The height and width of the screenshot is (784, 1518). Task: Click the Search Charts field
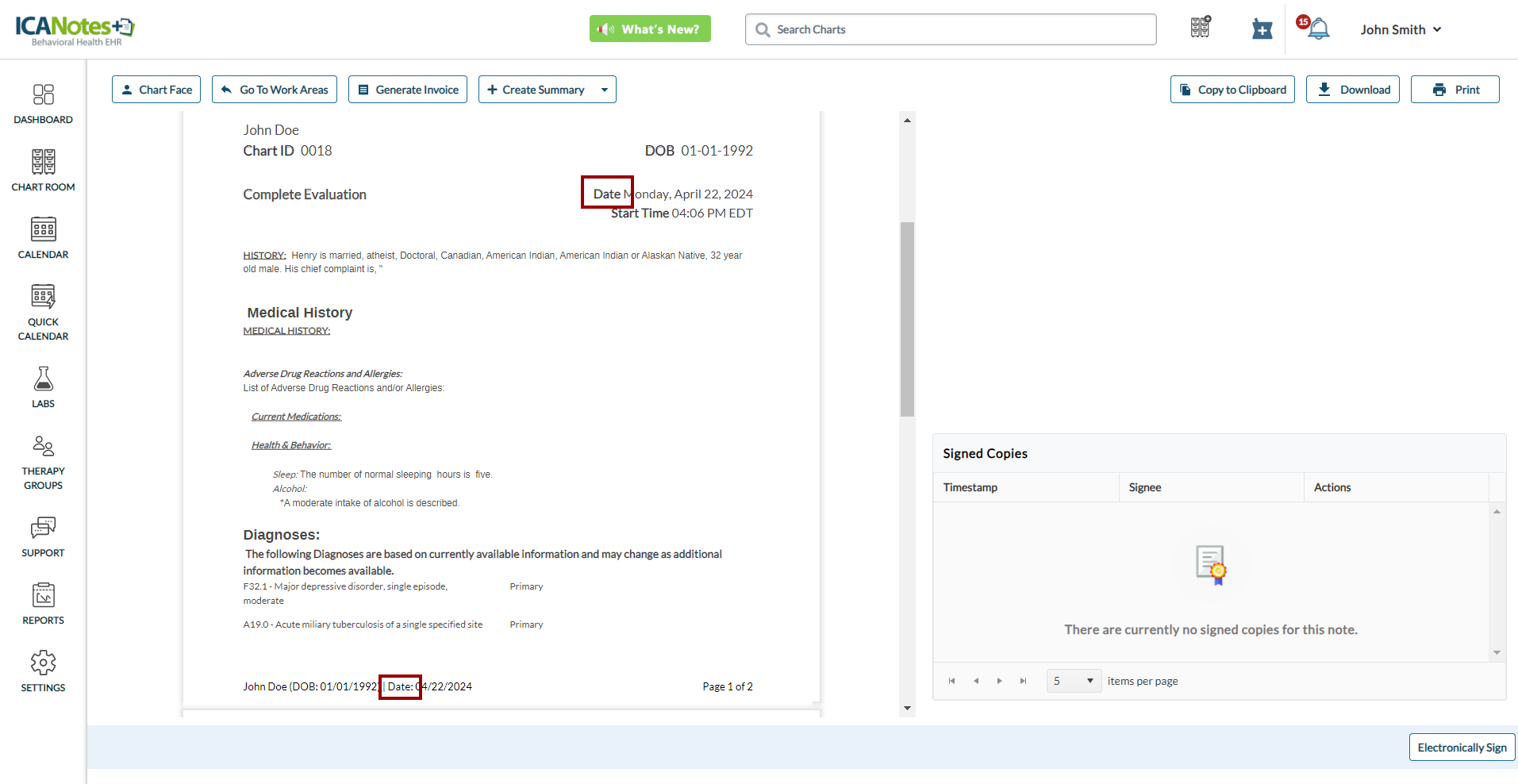(951, 29)
